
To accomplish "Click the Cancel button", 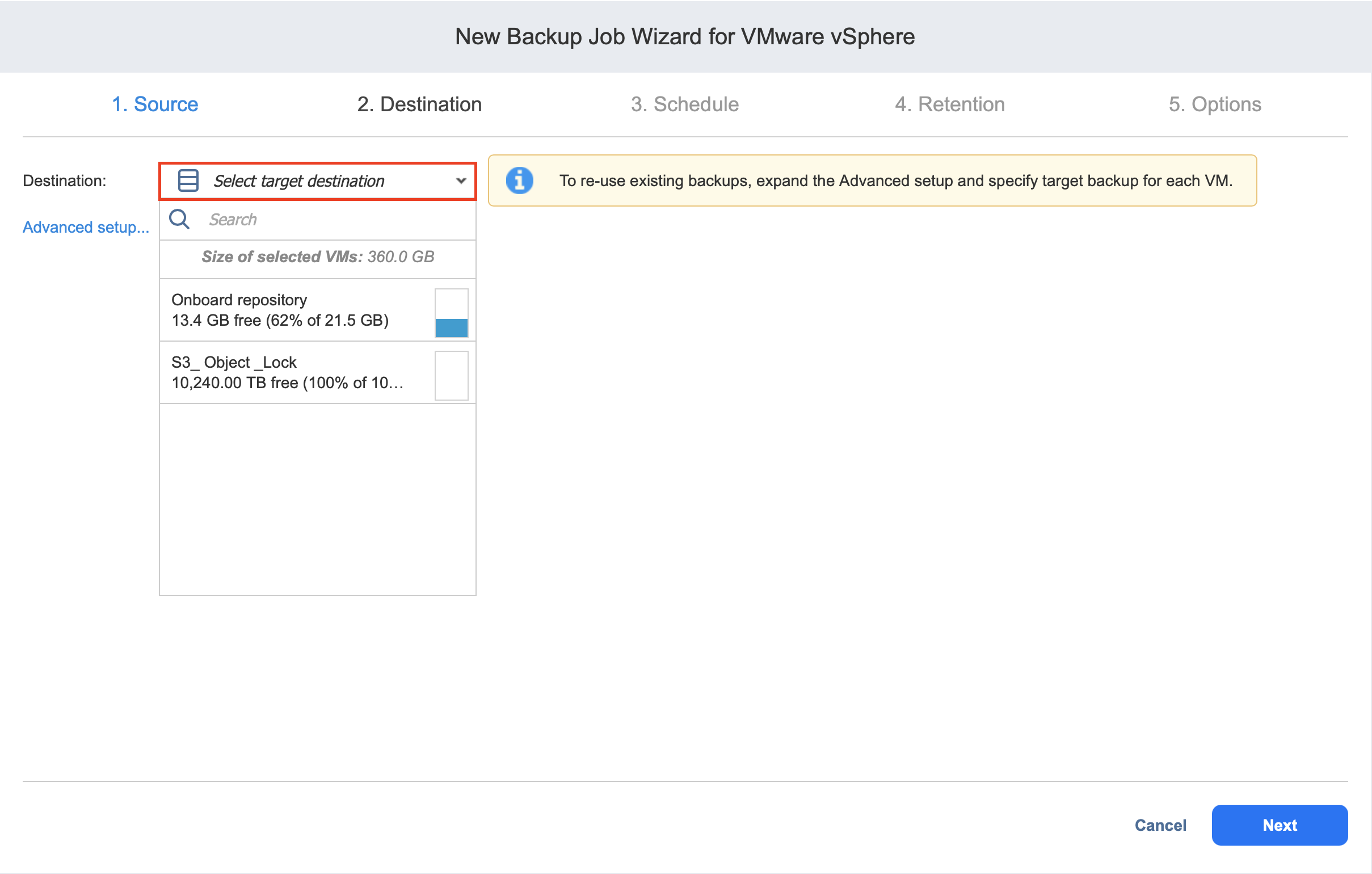I will (1160, 825).
